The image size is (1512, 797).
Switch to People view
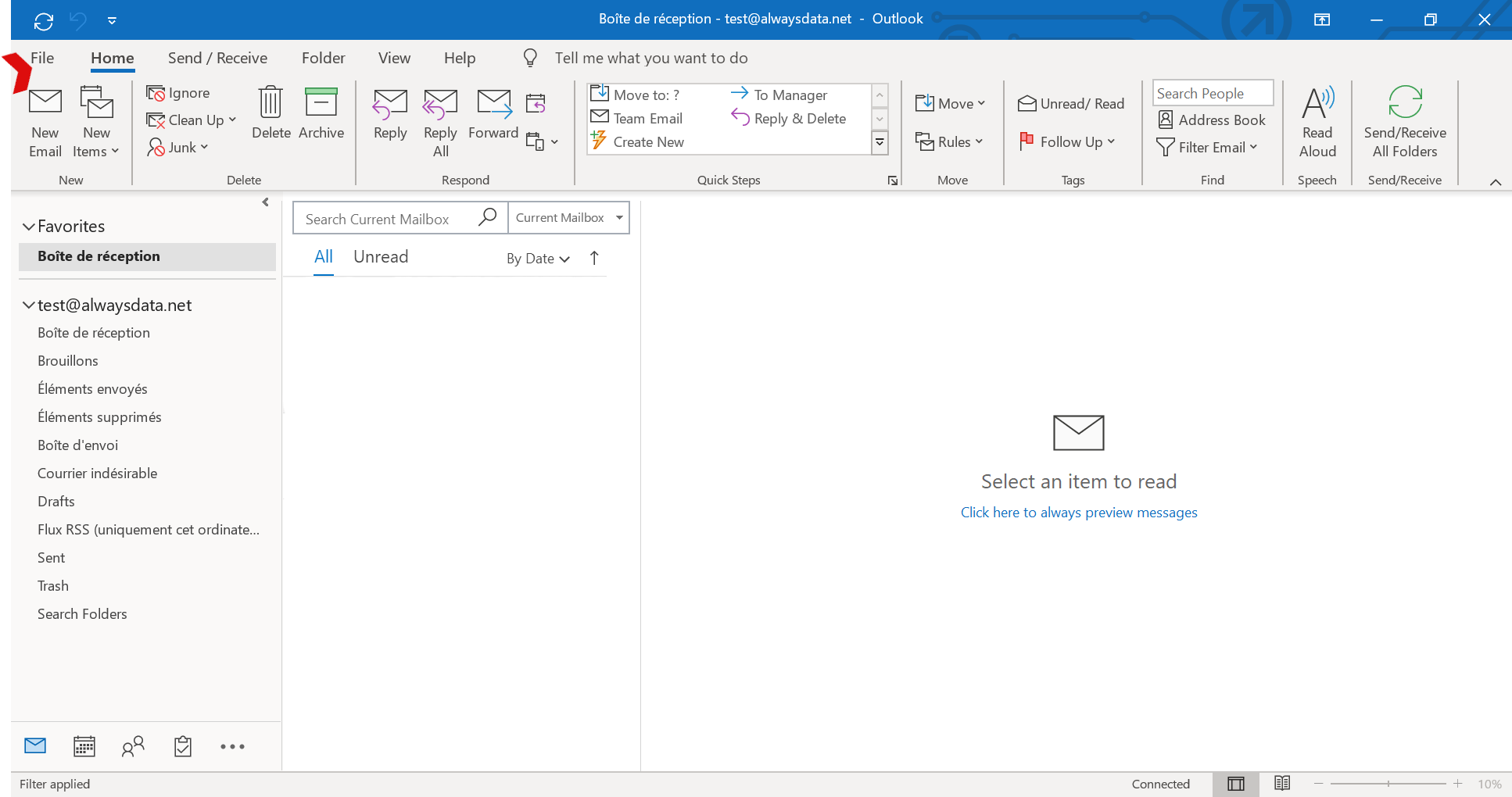(x=133, y=746)
